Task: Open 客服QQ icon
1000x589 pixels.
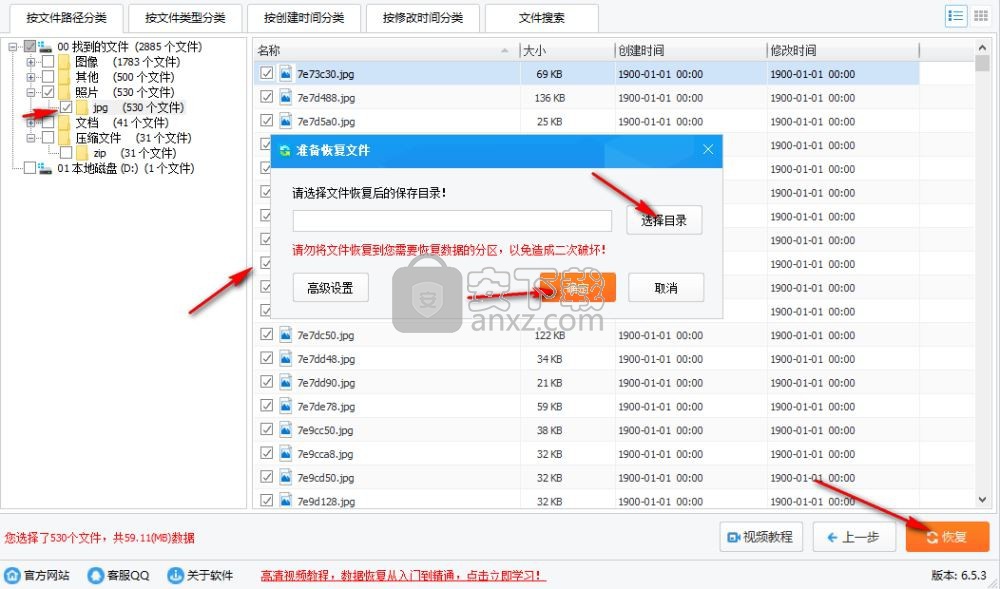Action: point(96,575)
